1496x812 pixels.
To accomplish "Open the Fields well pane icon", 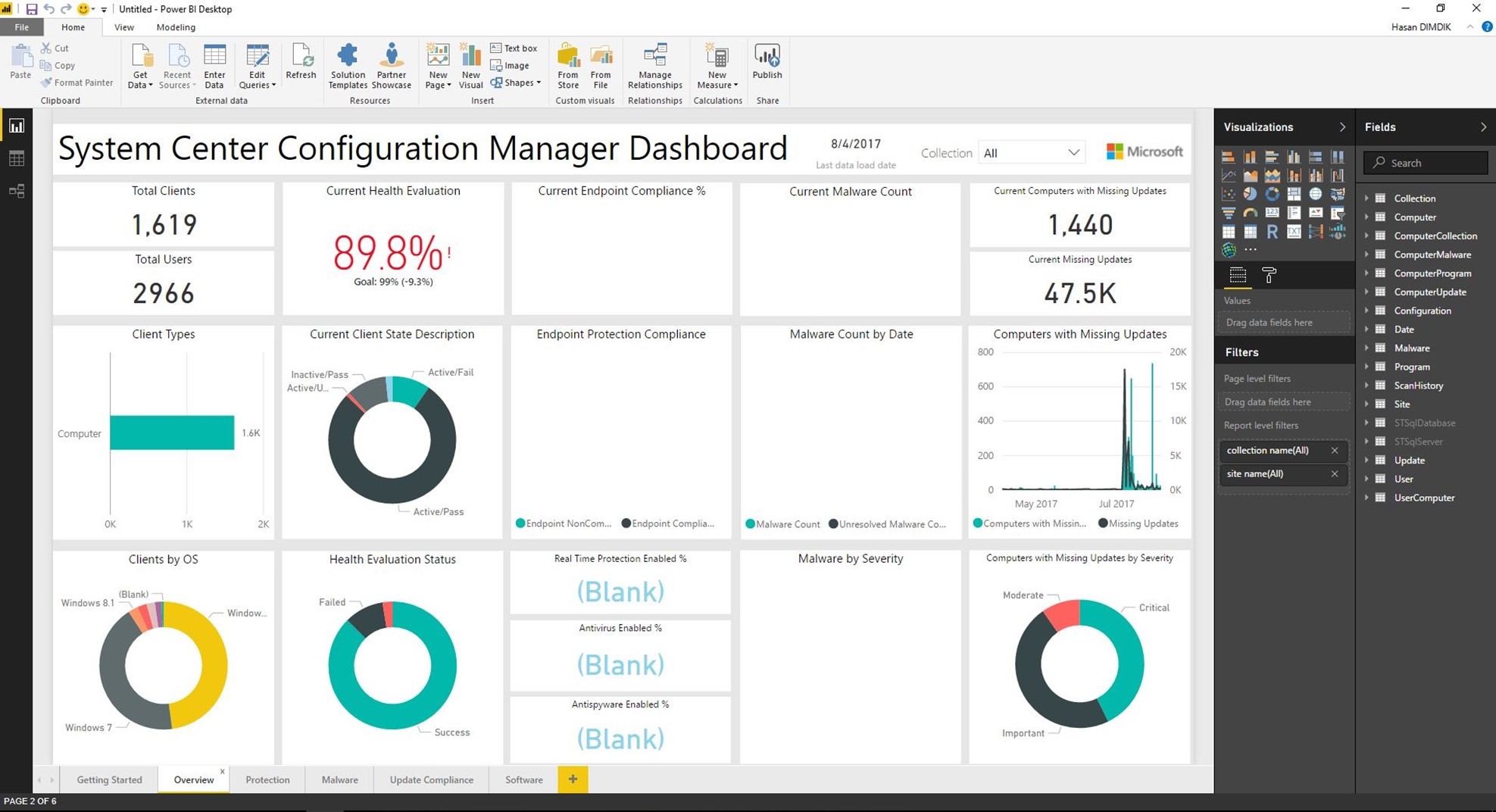I will click(x=1238, y=275).
